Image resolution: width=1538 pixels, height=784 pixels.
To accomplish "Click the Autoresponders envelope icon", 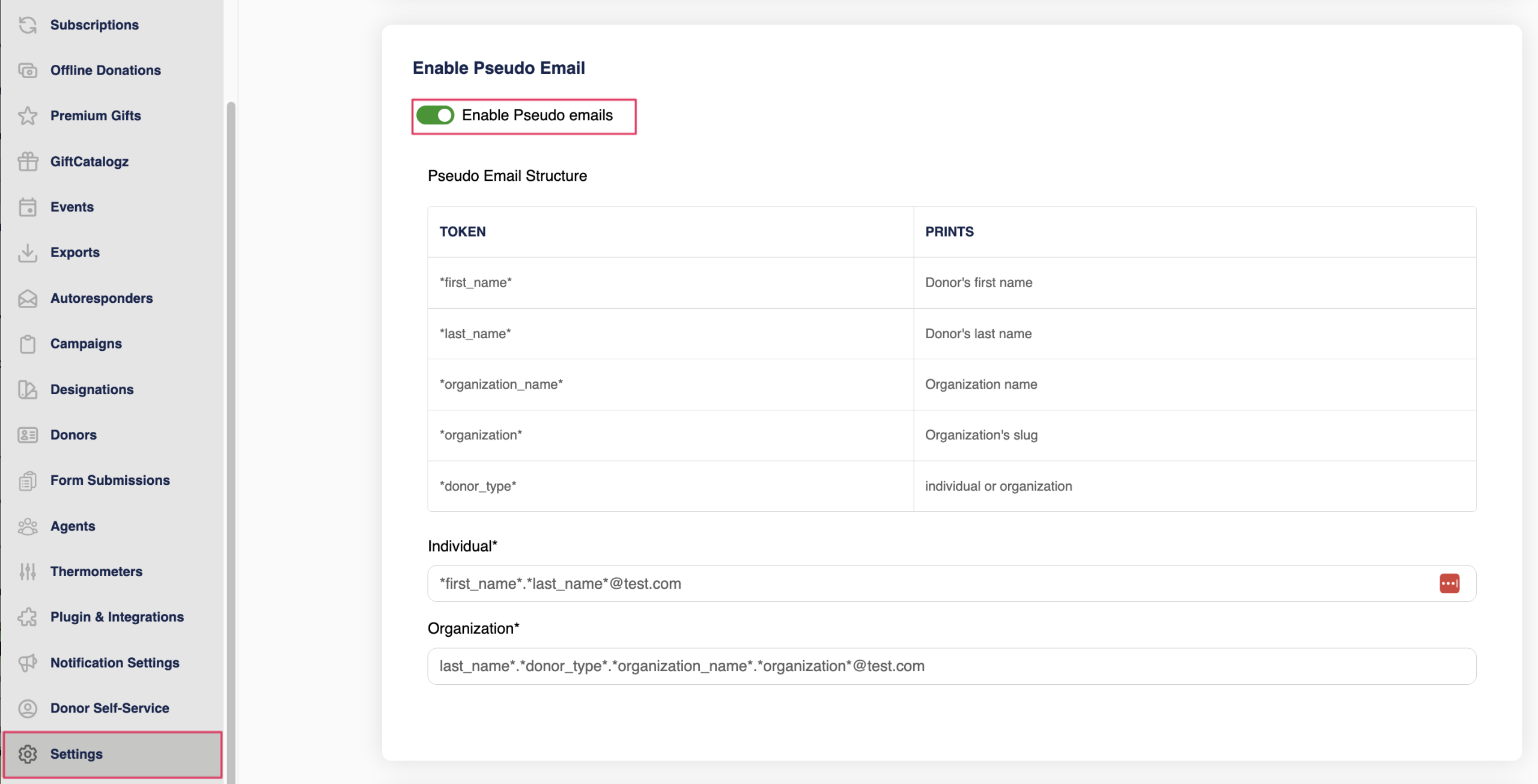I will [28, 299].
